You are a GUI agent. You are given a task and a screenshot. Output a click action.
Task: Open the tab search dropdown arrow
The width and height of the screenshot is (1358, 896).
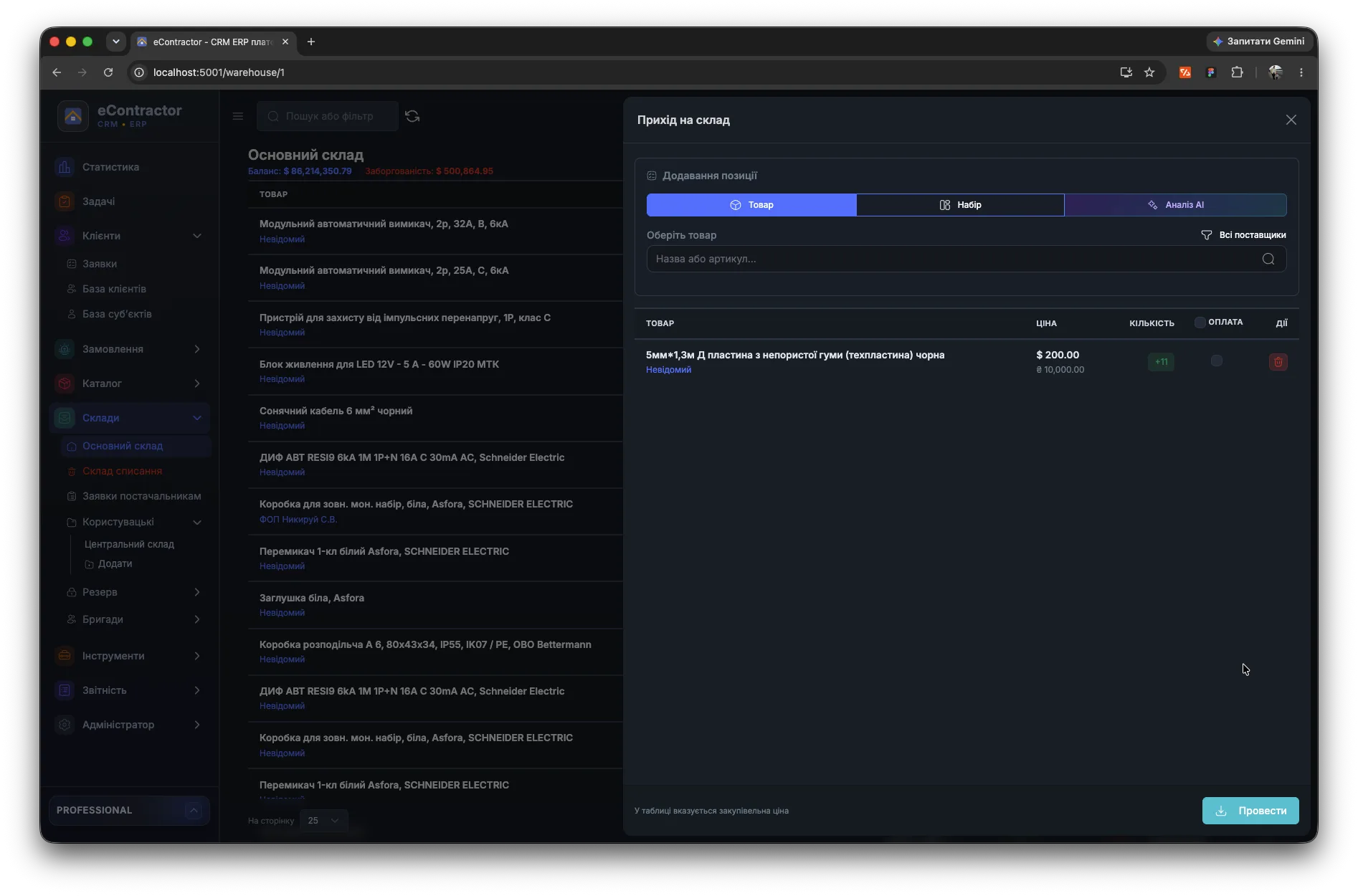[115, 42]
